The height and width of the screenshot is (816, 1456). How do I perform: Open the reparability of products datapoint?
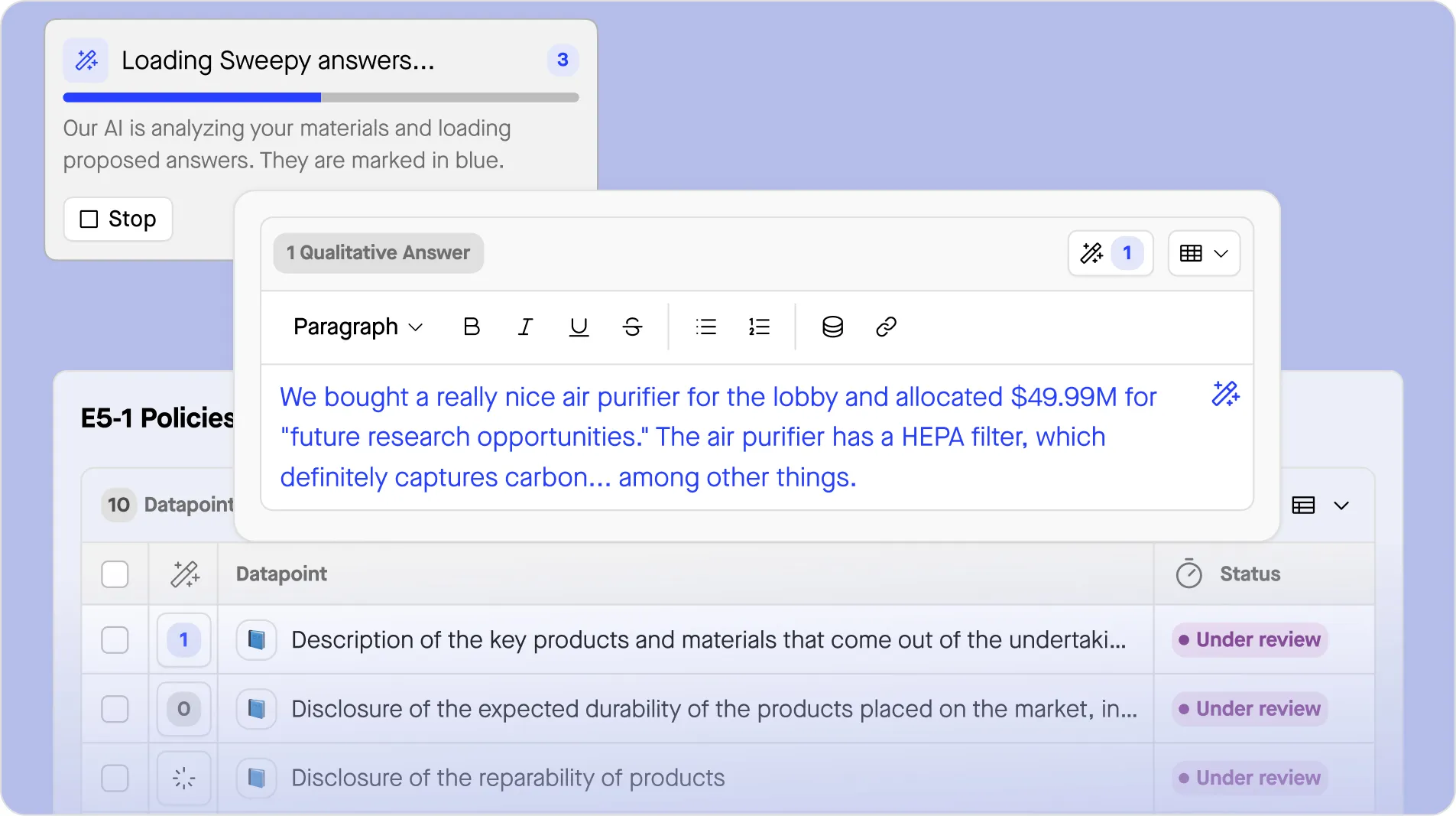click(x=507, y=778)
